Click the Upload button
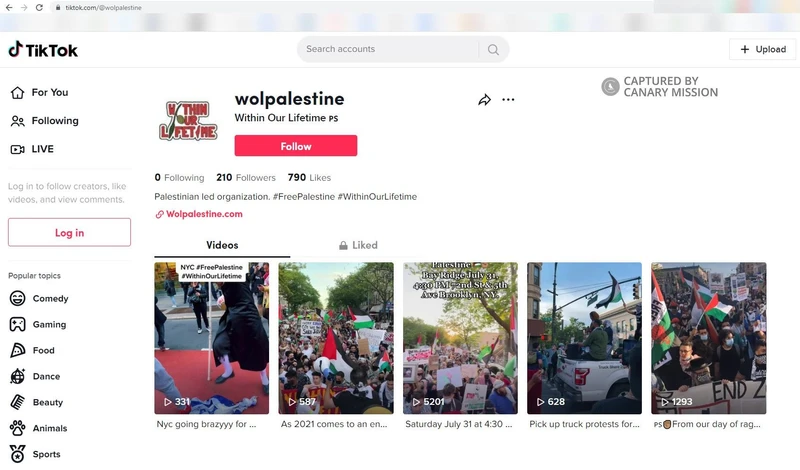The height and width of the screenshot is (470, 800). [763, 50]
